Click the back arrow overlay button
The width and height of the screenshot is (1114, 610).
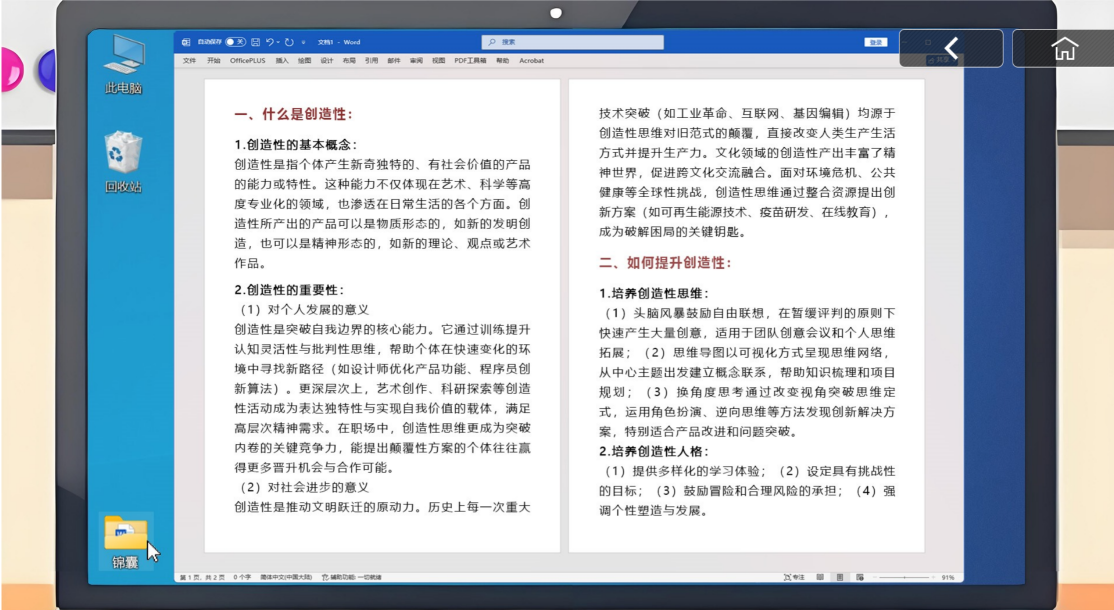(951, 48)
